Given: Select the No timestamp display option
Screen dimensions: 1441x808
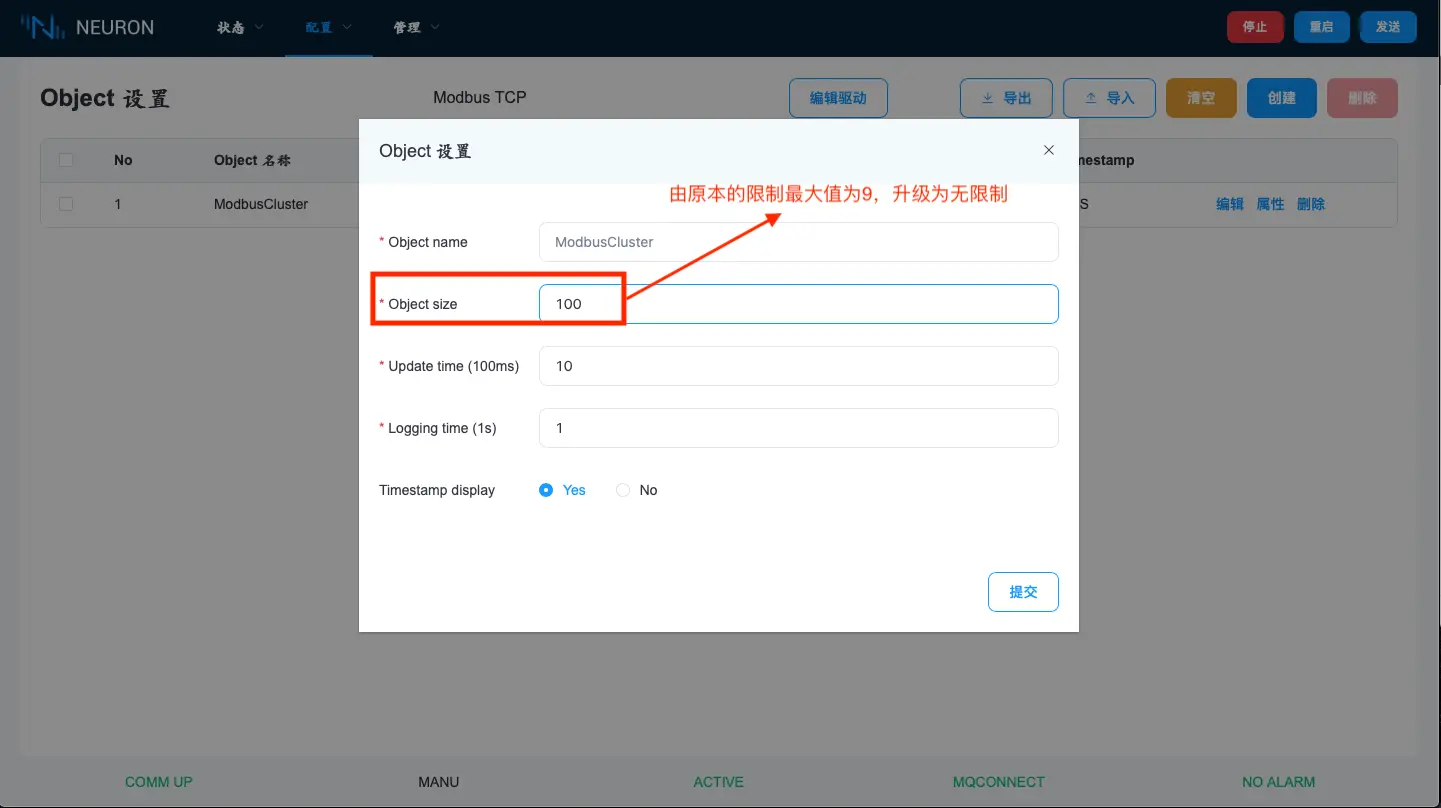Looking at the screenshot, I should pyautogui.click(x=623, y=490).
